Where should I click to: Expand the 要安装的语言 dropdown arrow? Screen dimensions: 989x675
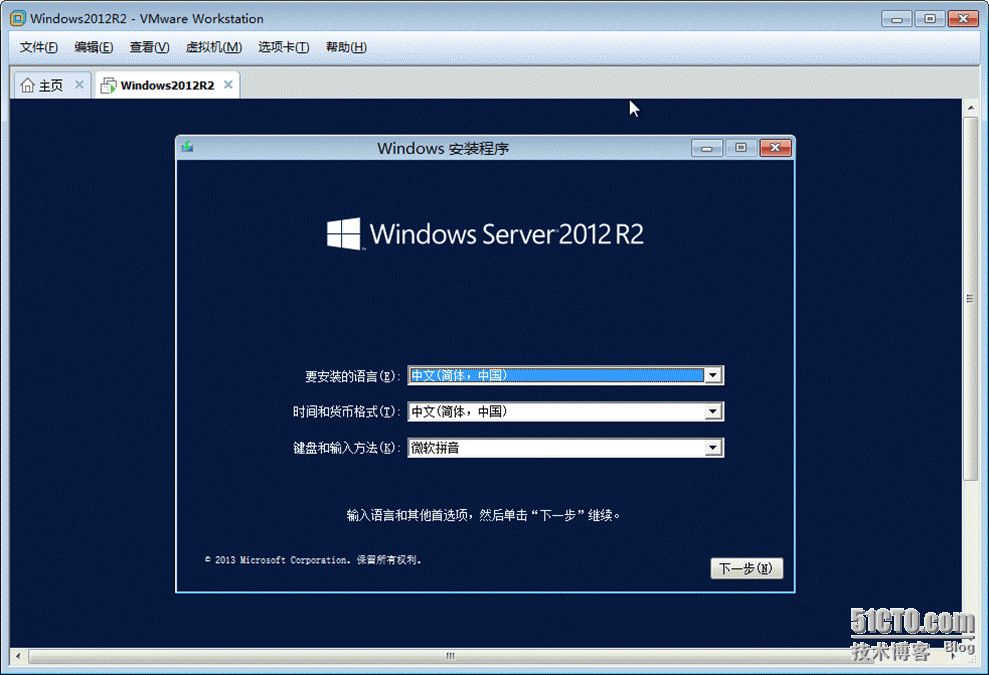[x=713, y=375]
